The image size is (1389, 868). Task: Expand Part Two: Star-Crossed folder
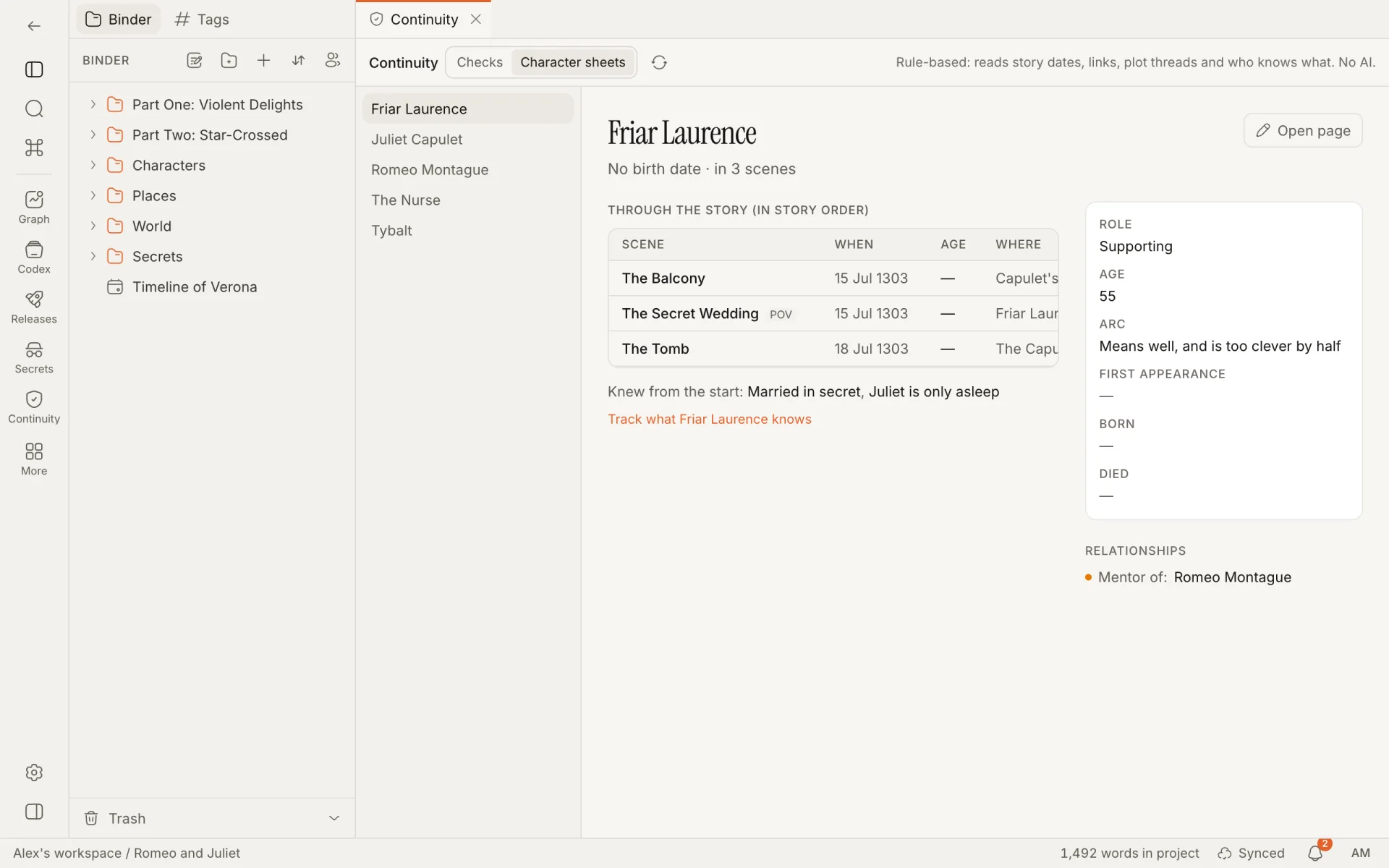(93, 135)
